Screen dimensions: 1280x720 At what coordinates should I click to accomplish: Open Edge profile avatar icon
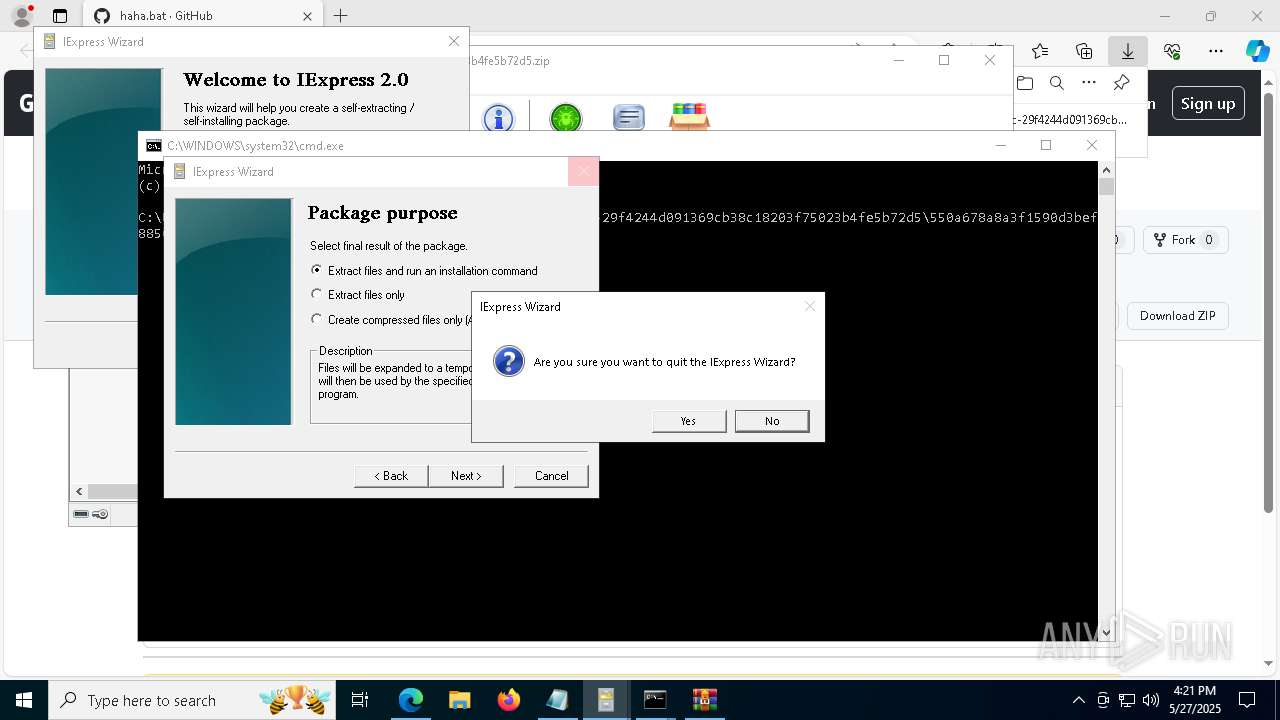pos(21,16)
